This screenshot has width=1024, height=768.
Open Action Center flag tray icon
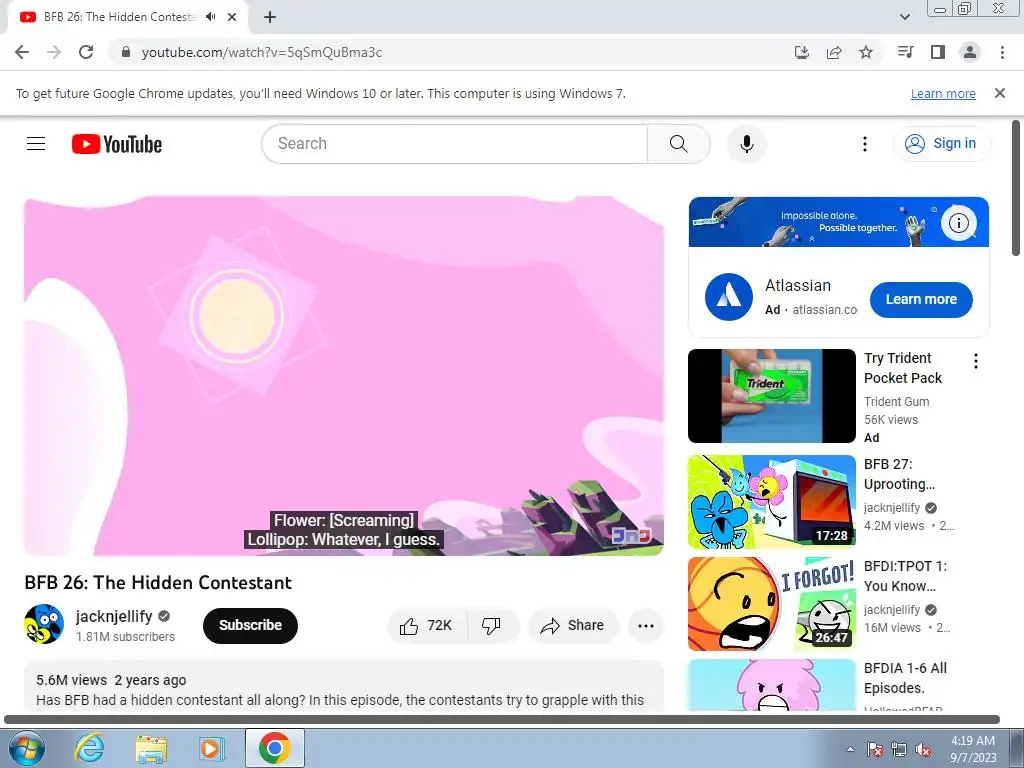875,749
